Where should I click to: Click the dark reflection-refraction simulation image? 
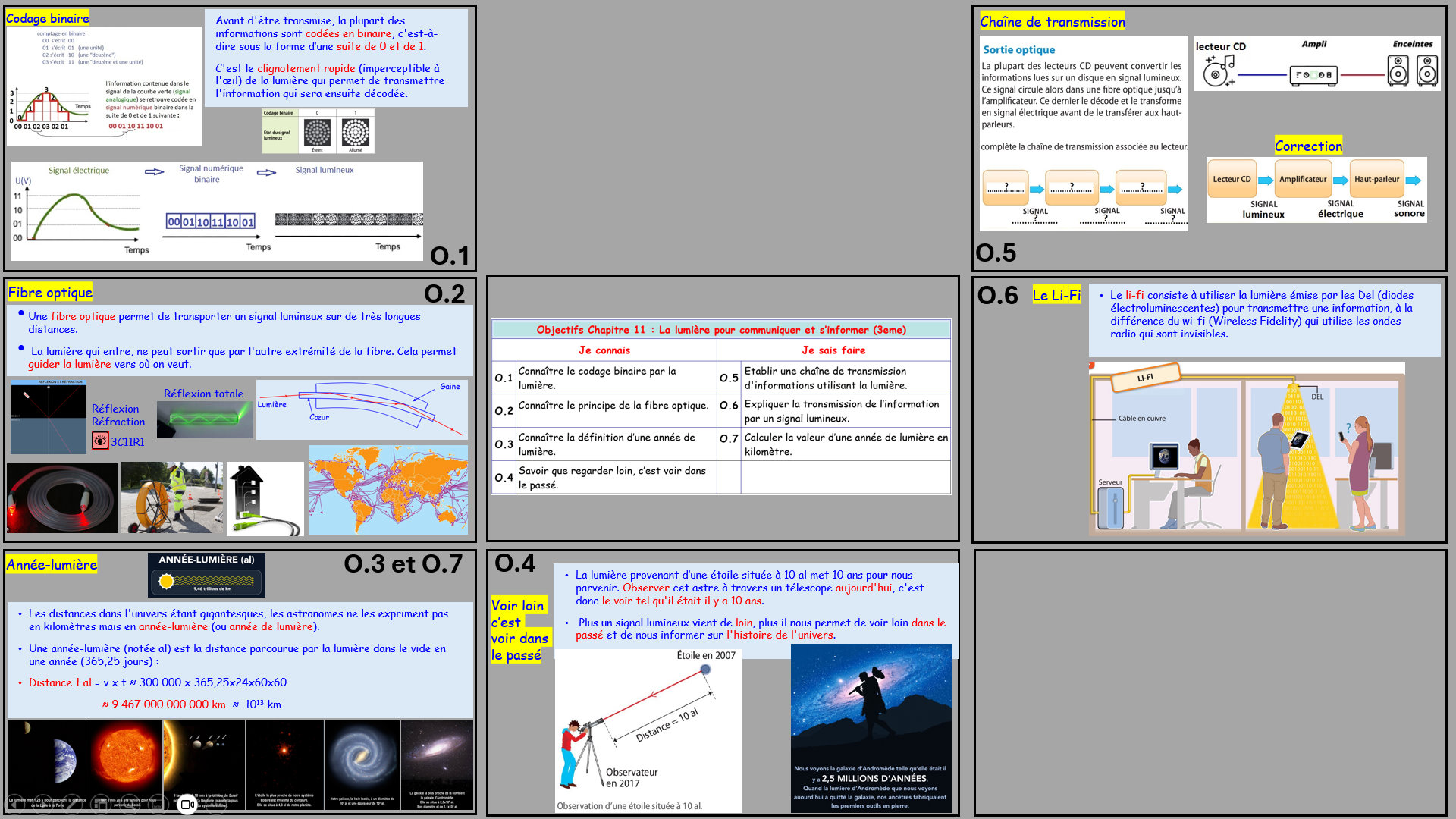[x=48, y=416]
